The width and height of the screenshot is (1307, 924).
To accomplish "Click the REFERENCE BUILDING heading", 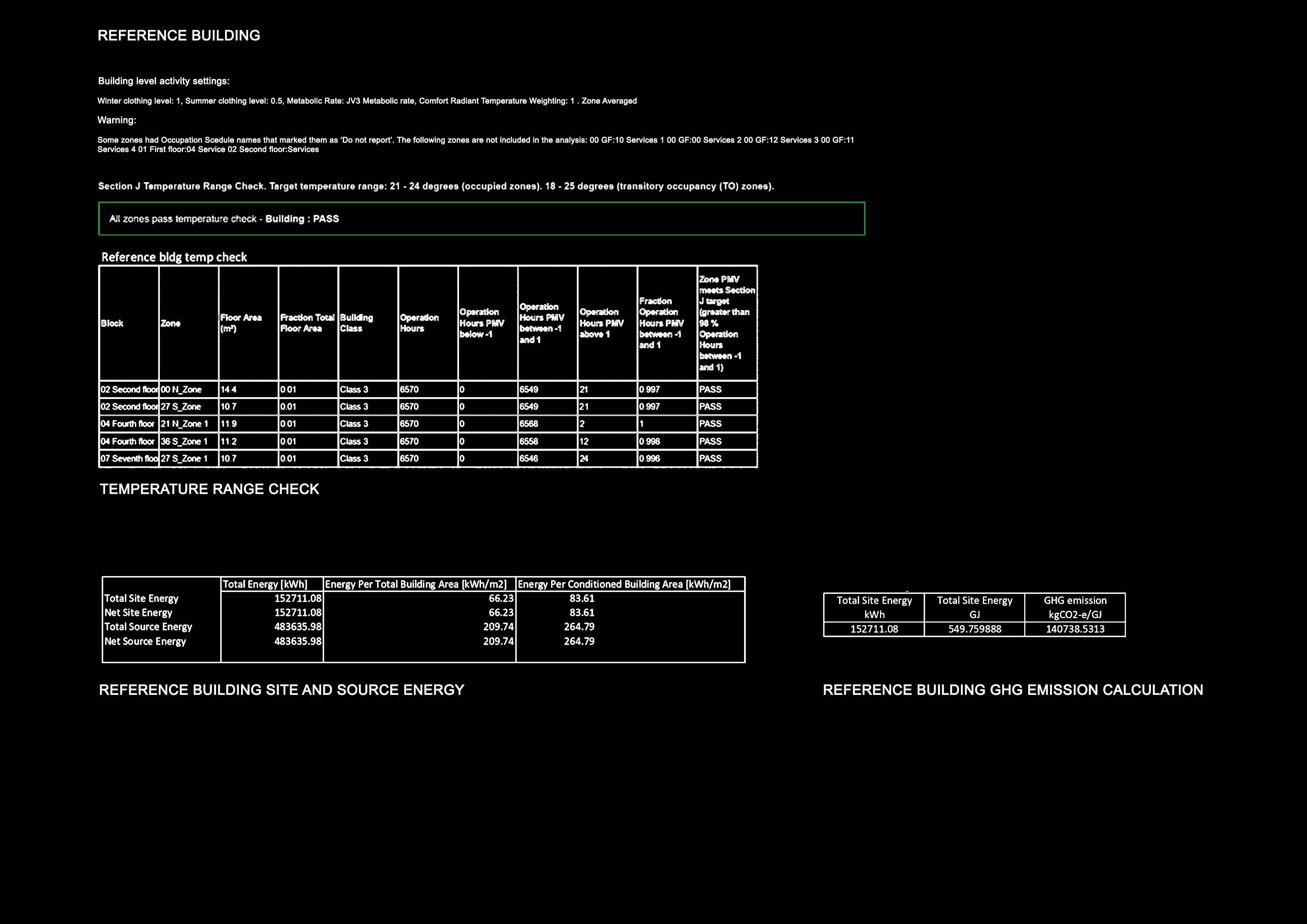I will (x=179, y=36).
